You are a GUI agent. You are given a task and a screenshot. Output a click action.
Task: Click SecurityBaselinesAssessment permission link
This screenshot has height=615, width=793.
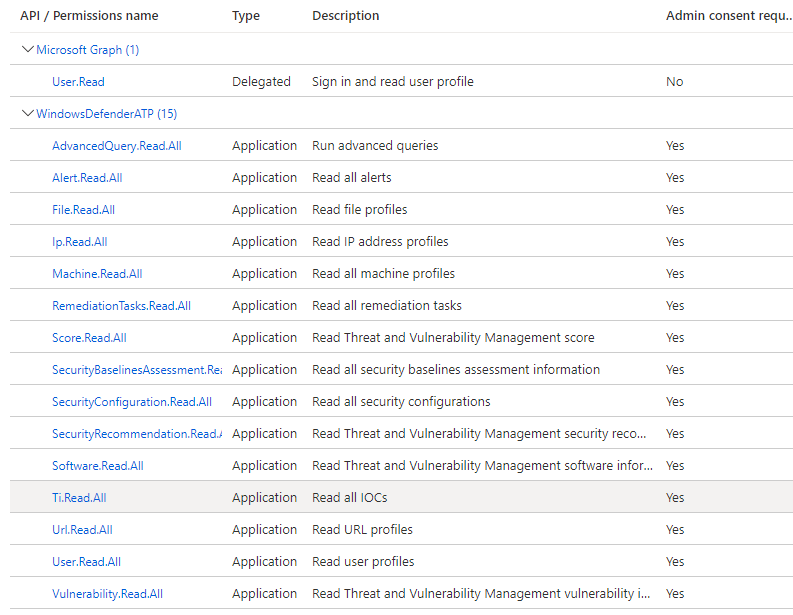point(136,370)
